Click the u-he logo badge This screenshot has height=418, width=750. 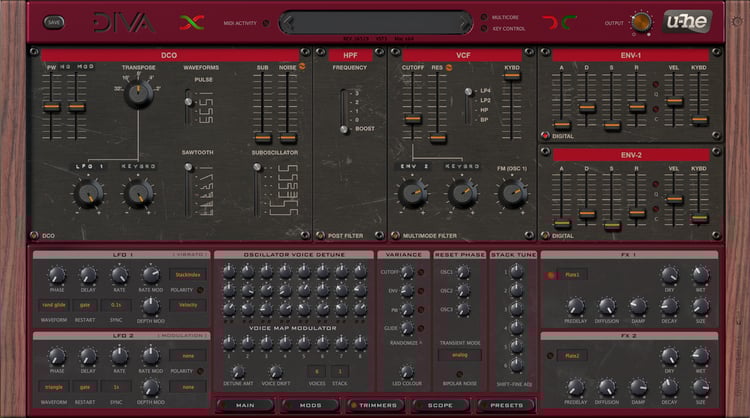pyautogui.click(x=687, y=22)
